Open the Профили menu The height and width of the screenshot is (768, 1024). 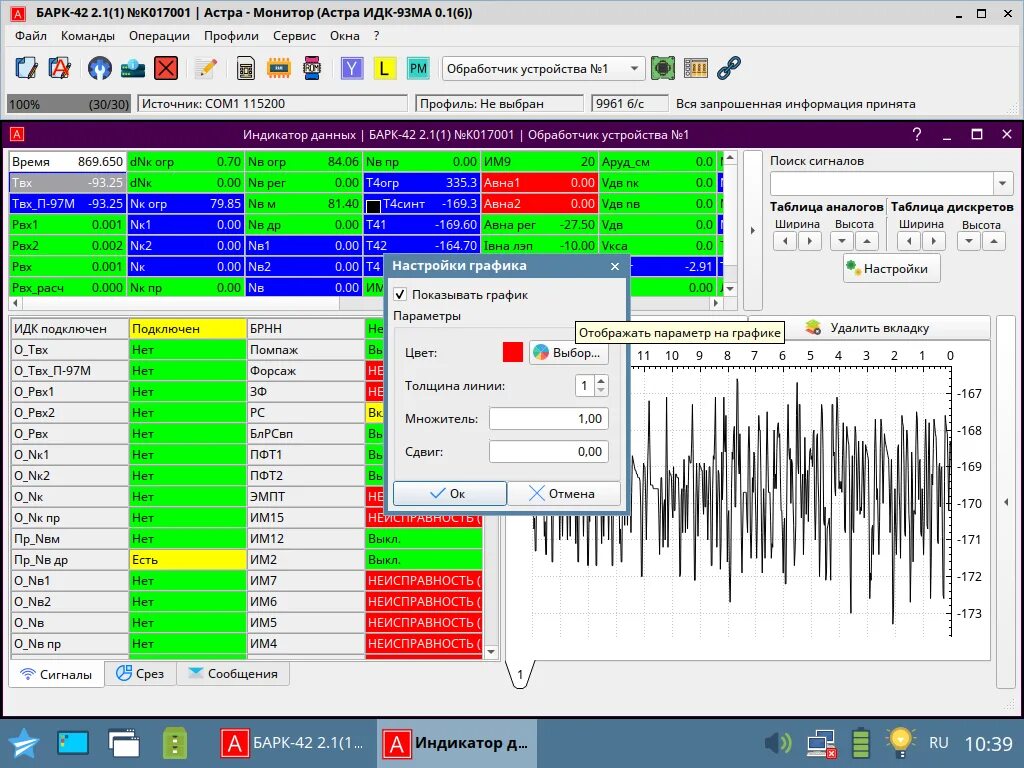coord(231,36)
